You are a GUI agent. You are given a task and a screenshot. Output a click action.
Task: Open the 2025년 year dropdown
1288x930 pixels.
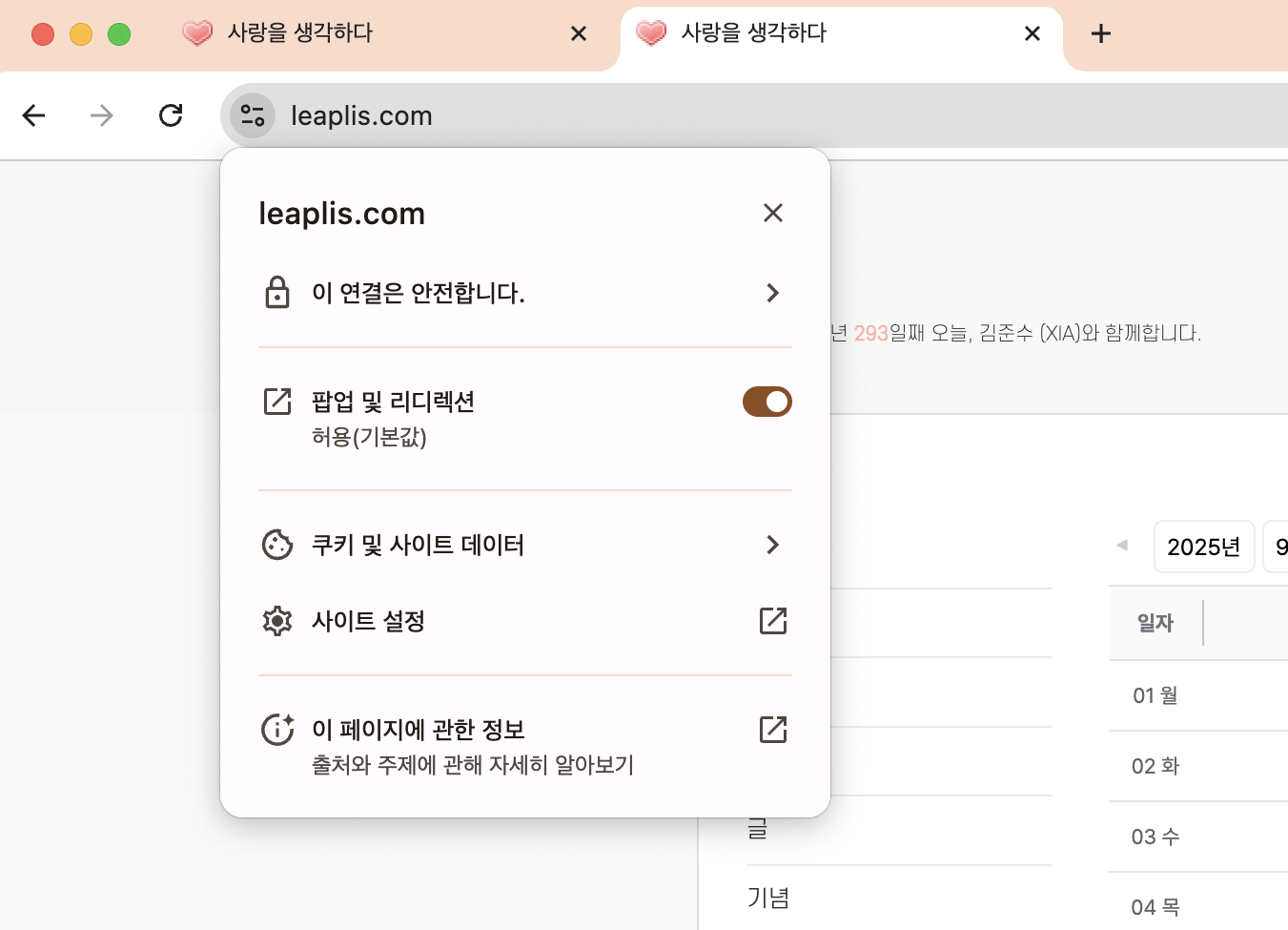coord(1203,547)
